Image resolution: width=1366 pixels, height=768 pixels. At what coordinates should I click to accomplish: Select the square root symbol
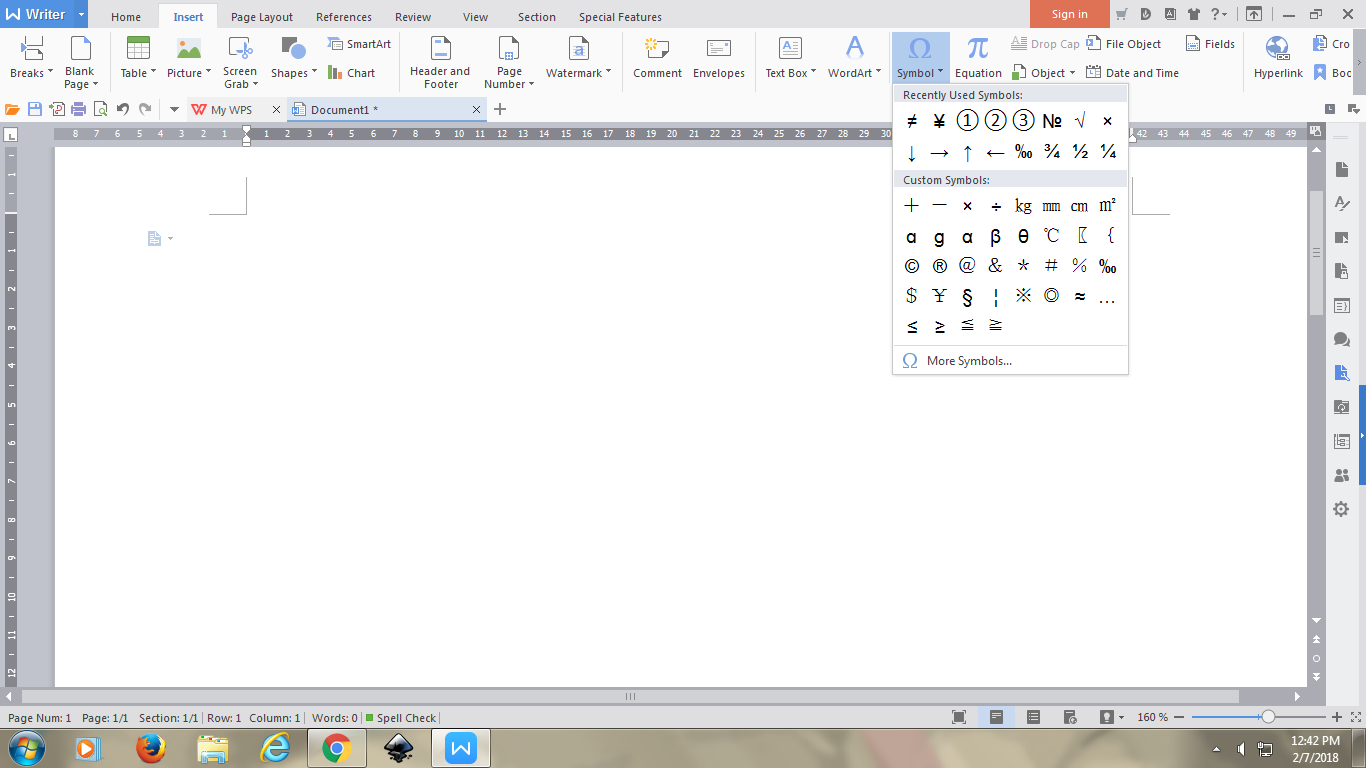pyautogui.click(x=1079, y=120)
